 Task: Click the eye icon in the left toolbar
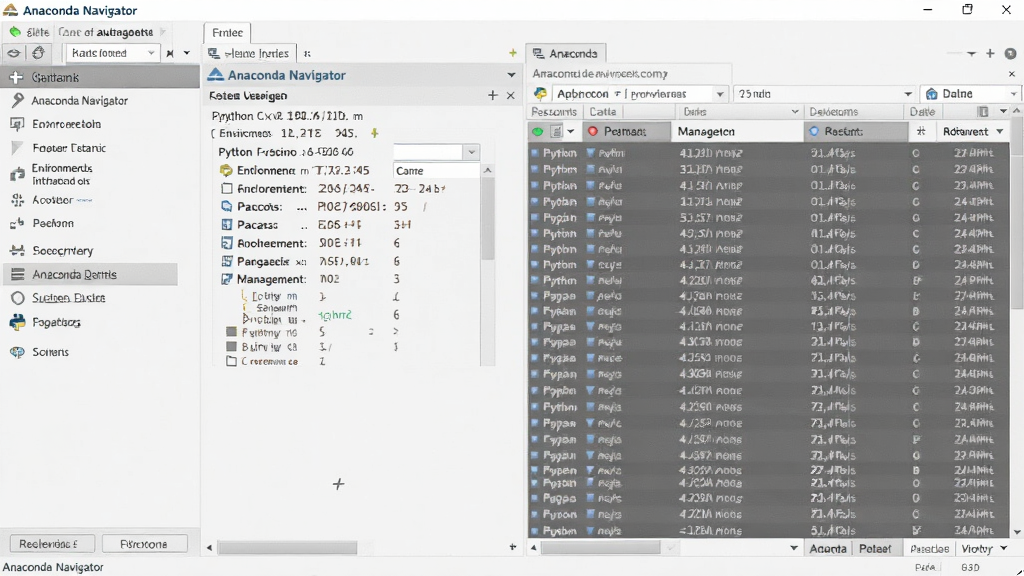point(14,53)
